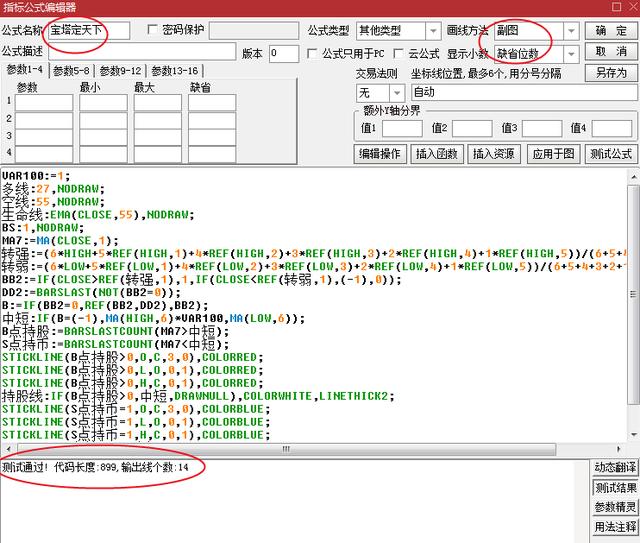Click the 版本 number field
640x543 pixels.
click(x=283, y=53)
